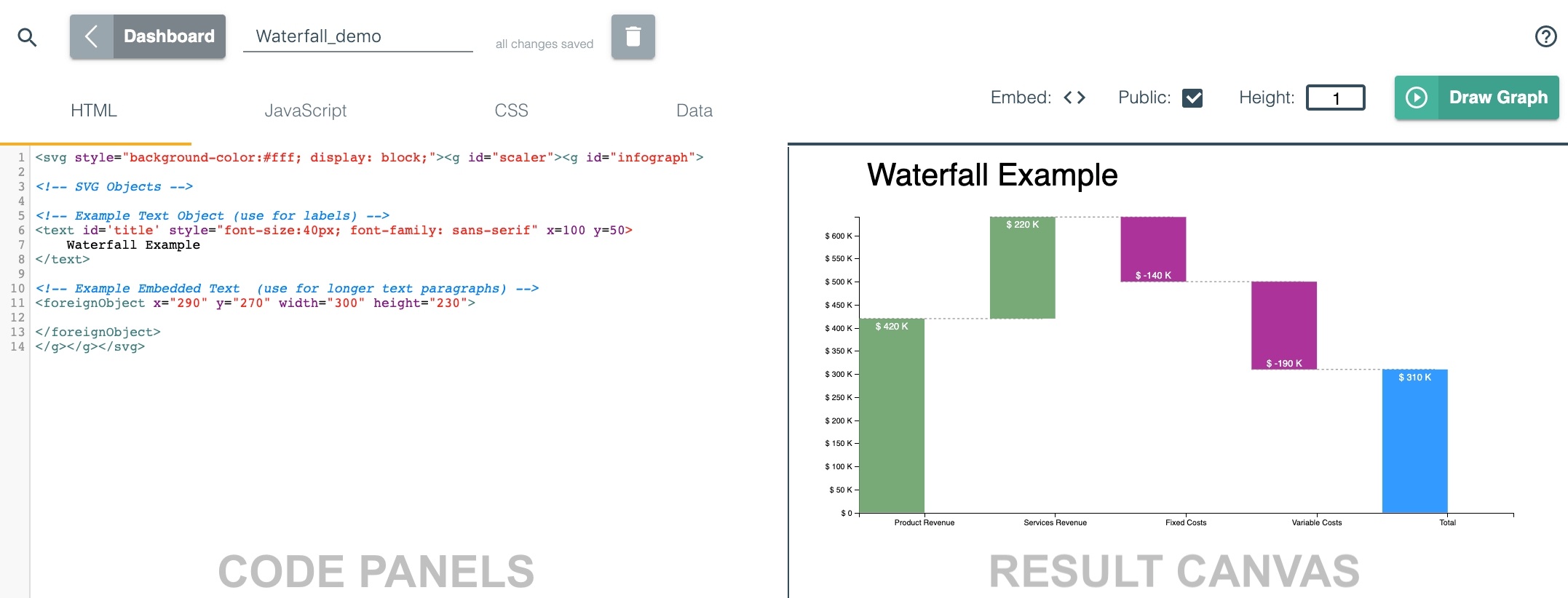This screenshot has height=598, width=1568.
Task: Return to Dashboard via button label
Action: (169, 36)
